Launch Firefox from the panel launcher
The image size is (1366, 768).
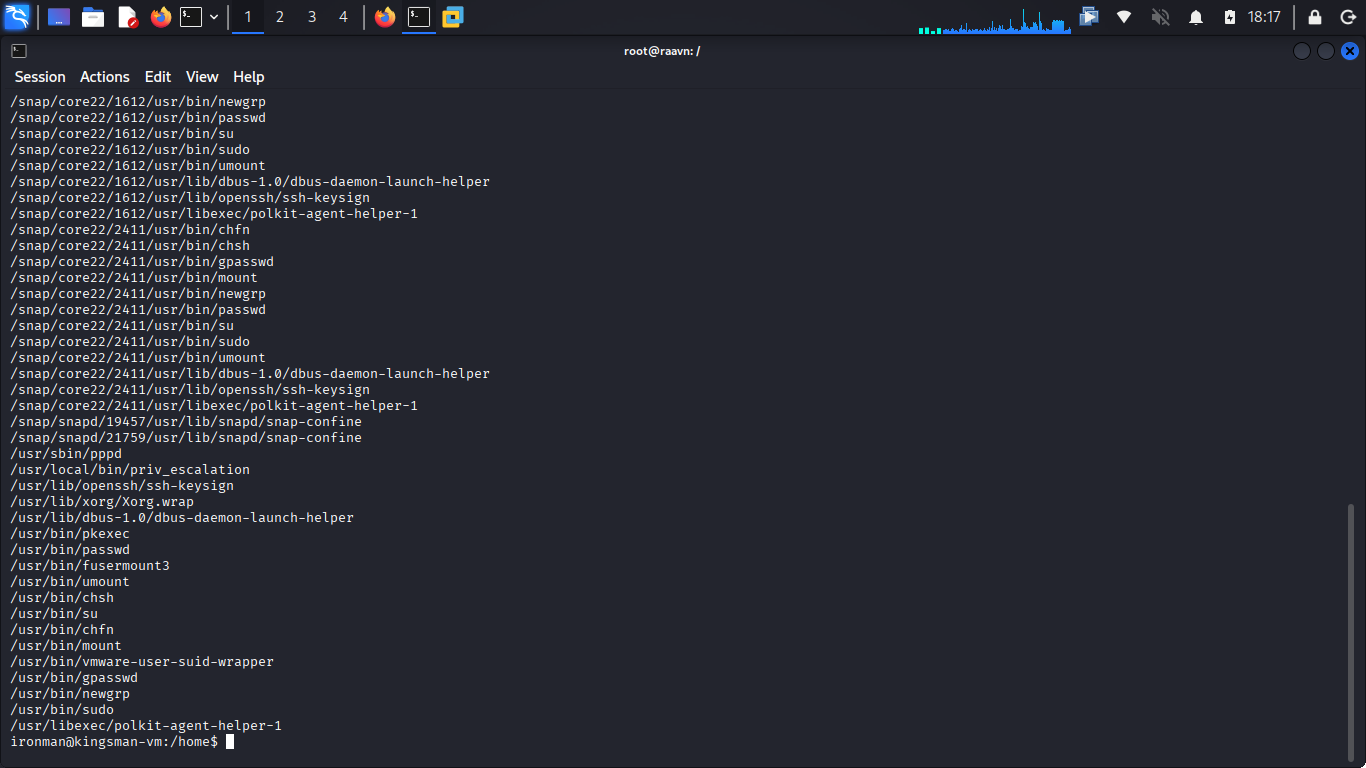161,17
